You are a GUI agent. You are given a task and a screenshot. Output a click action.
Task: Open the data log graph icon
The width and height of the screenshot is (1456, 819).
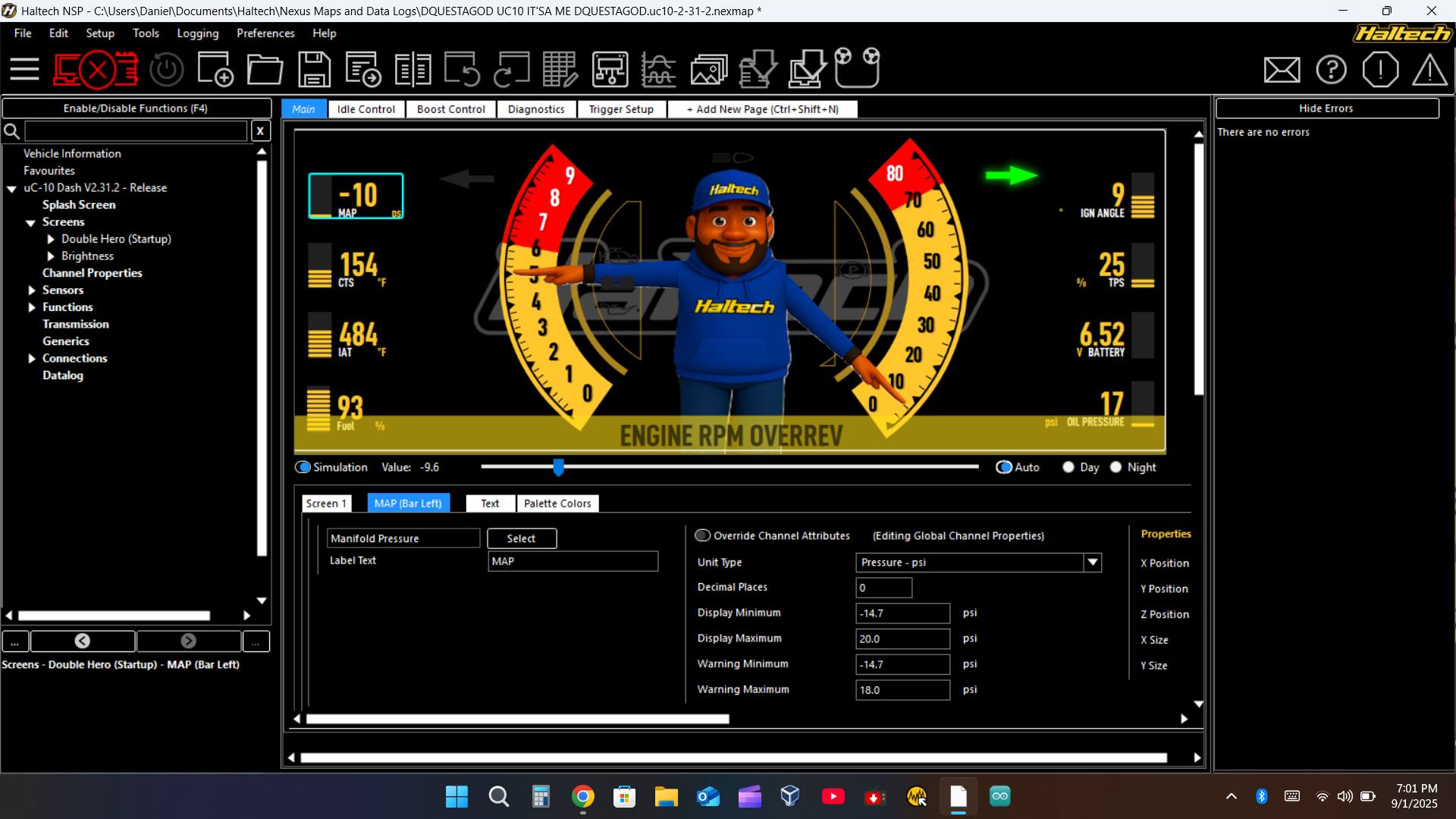tap(658, 70)
